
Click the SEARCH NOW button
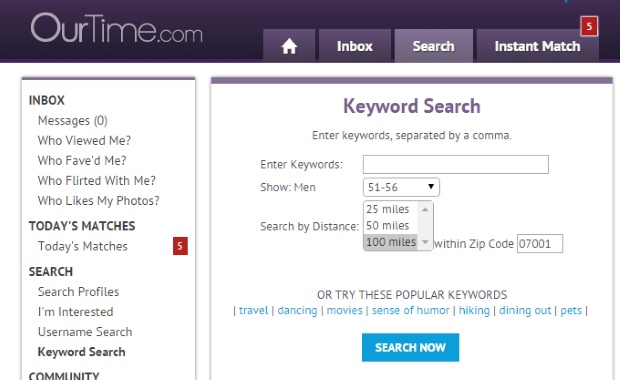(410, 347)
